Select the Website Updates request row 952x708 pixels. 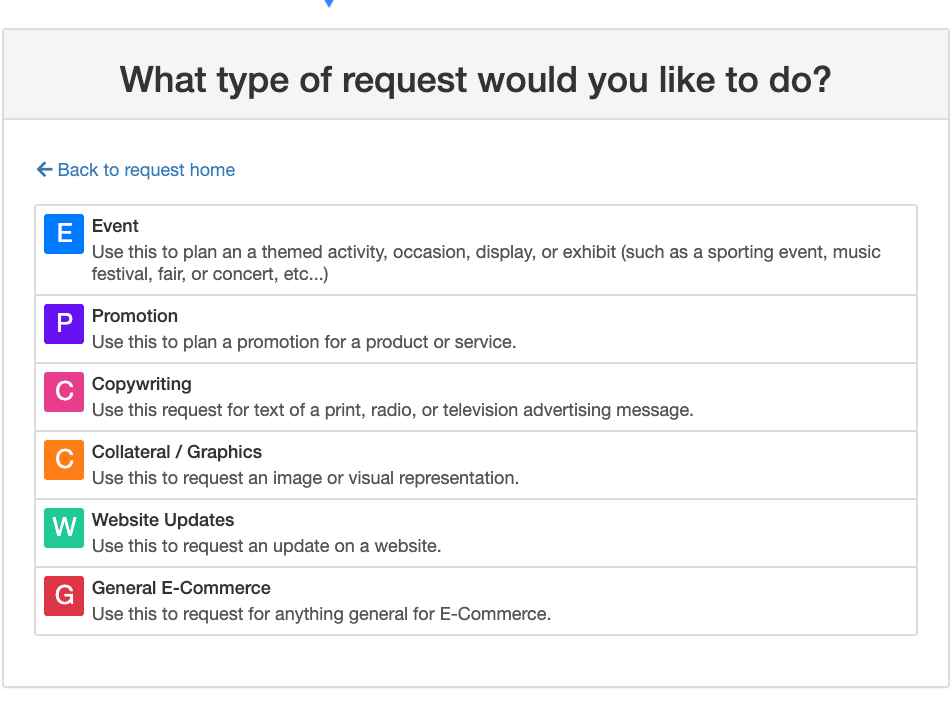[x=475, y=529]
